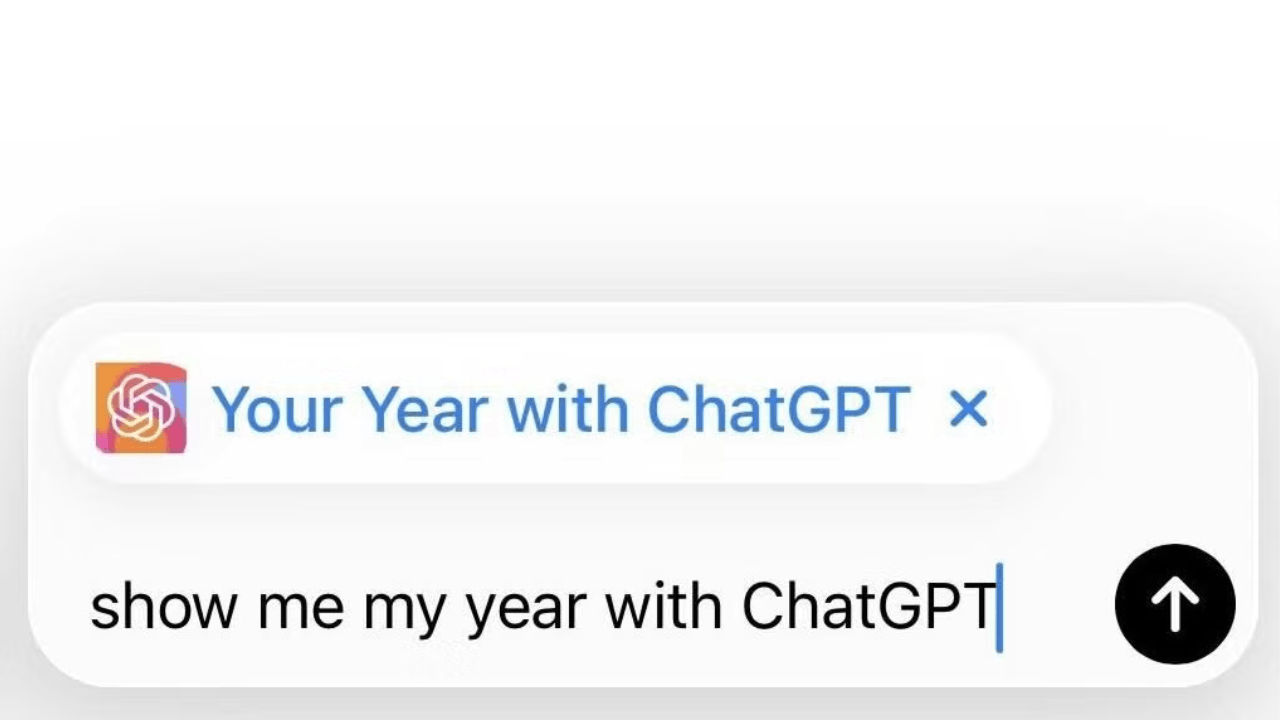Place cursor on "ChatGPT" in the typed message
Viewport: 1280px width, 720px height.
pyautogui.click(x=868, y=605)
